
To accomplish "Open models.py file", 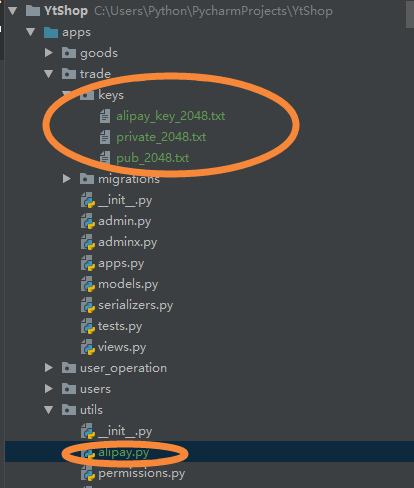I will click(128, 284).
